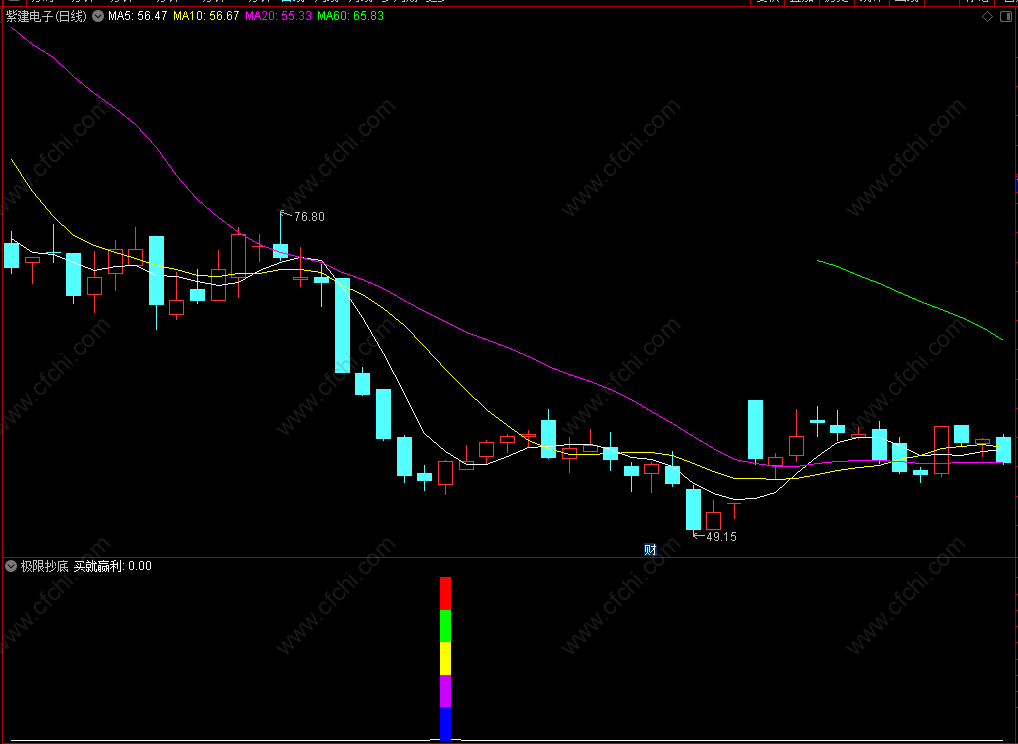Click the 76.80 high price label

coord(309,217)
